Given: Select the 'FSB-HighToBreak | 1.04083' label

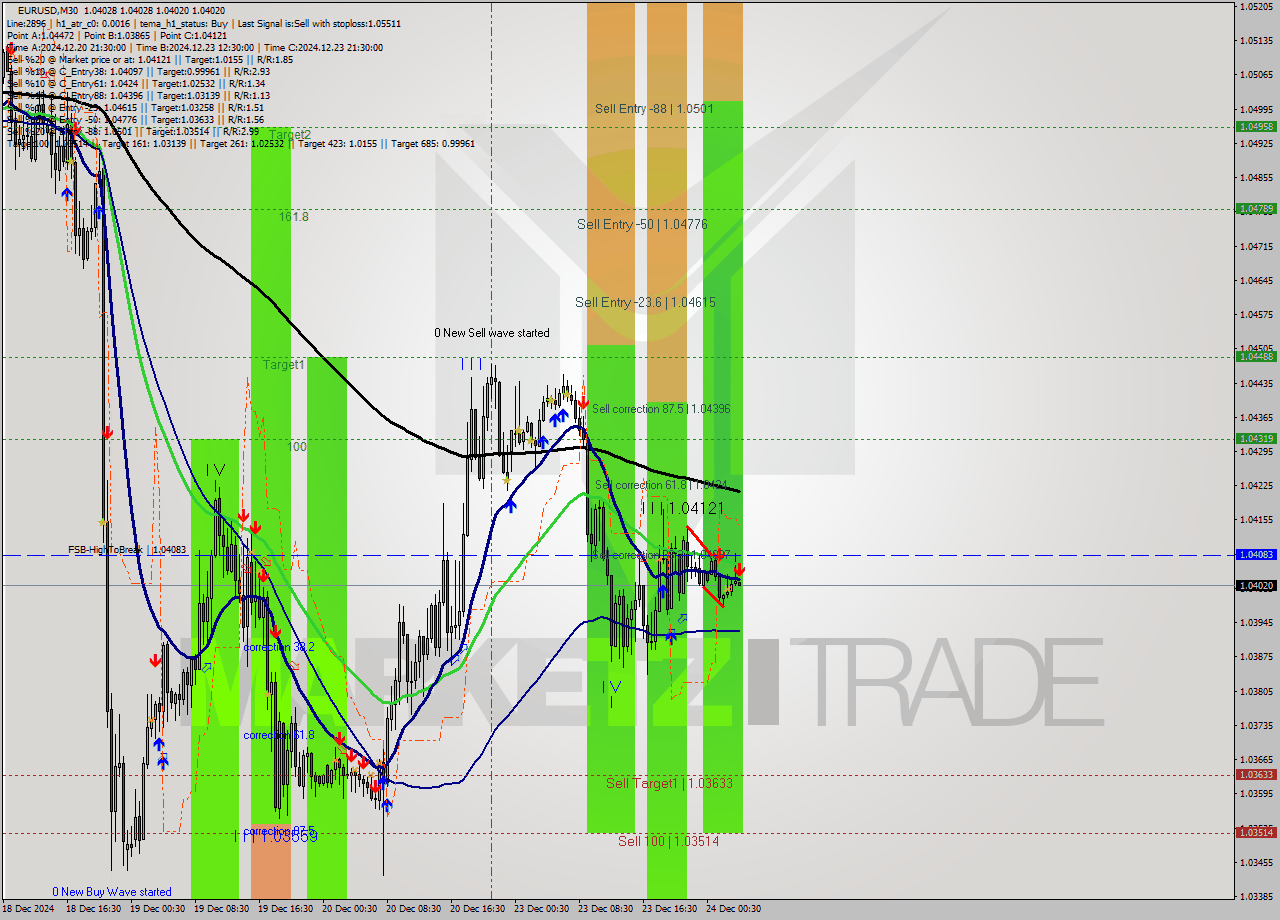Looking at the screenshot, I should (127, 550).
